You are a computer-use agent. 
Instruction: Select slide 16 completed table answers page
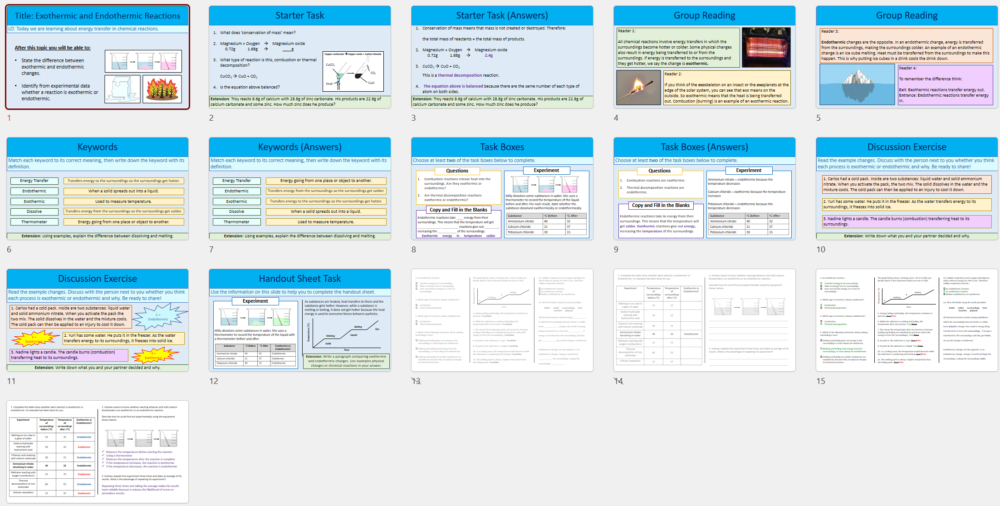(x=98, y=452)
